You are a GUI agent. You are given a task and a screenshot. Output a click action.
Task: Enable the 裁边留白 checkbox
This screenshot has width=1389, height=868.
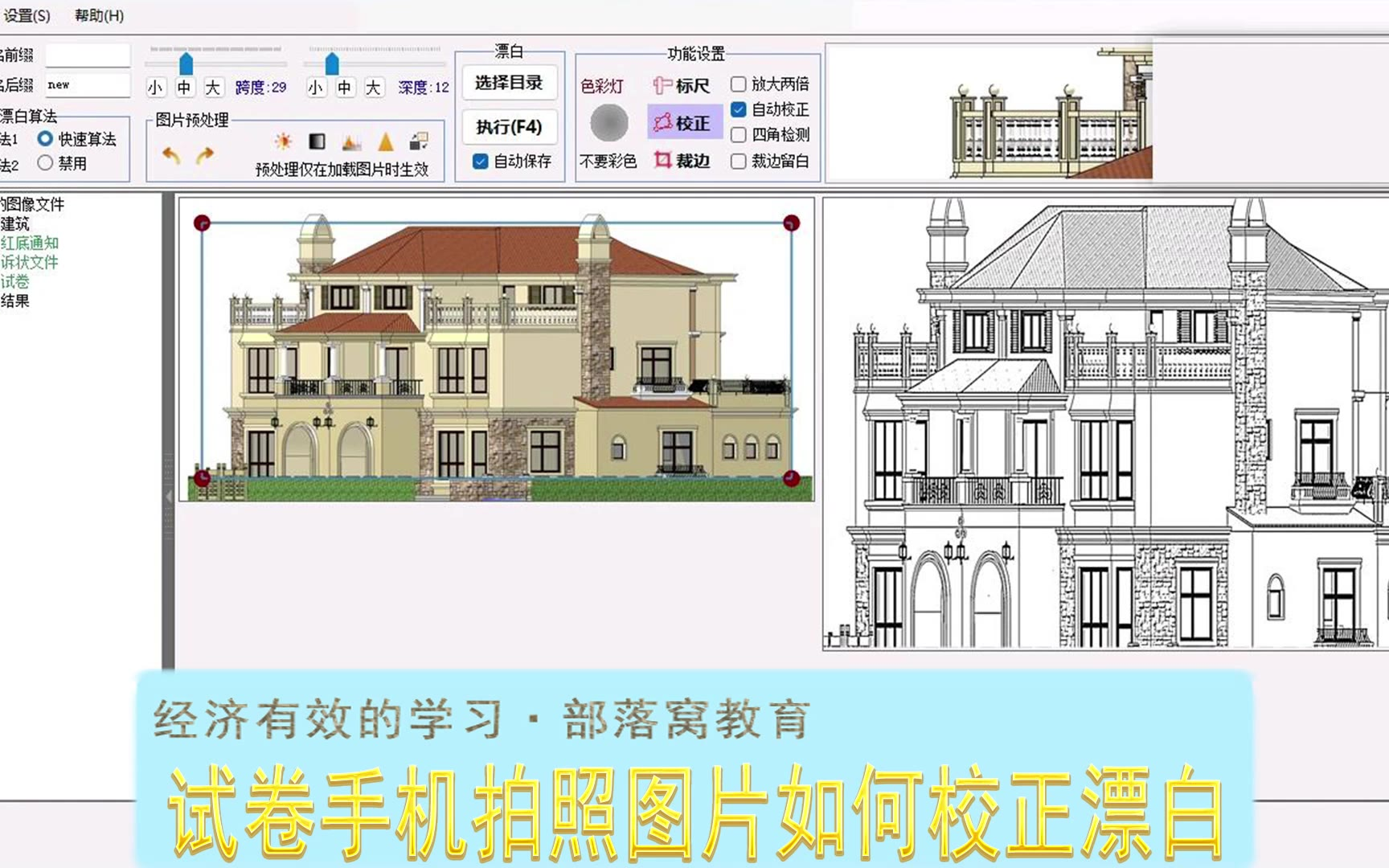point(738,162)
